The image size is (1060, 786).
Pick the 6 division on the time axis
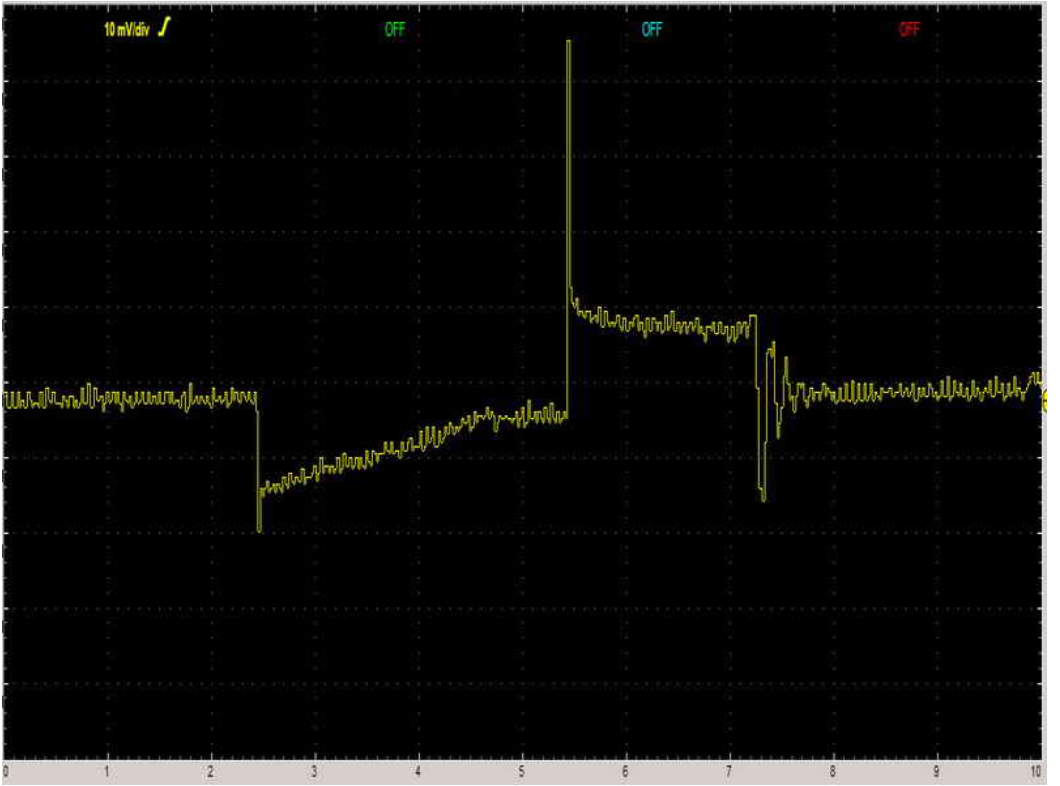626,772
